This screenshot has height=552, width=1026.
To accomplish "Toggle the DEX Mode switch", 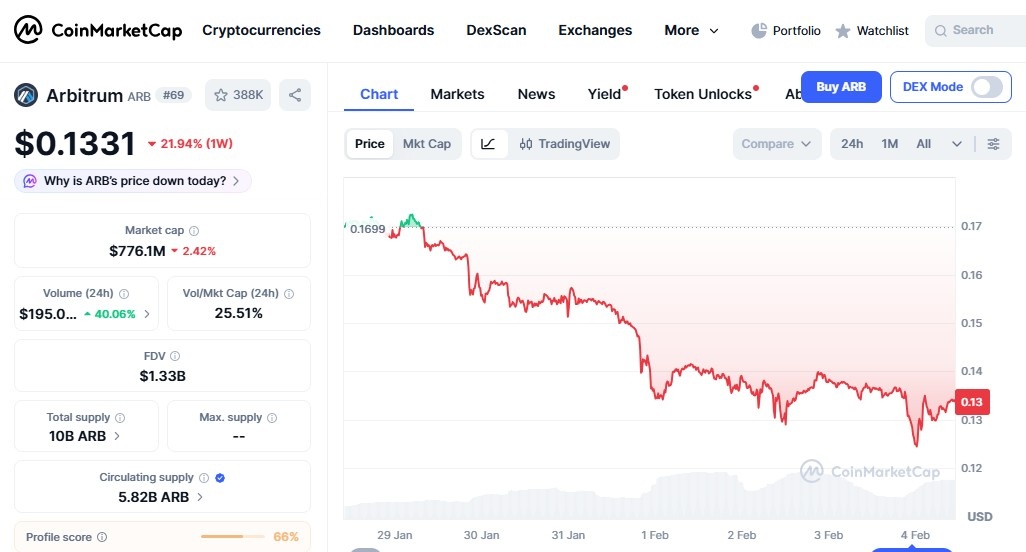I will tap(986, 87).
